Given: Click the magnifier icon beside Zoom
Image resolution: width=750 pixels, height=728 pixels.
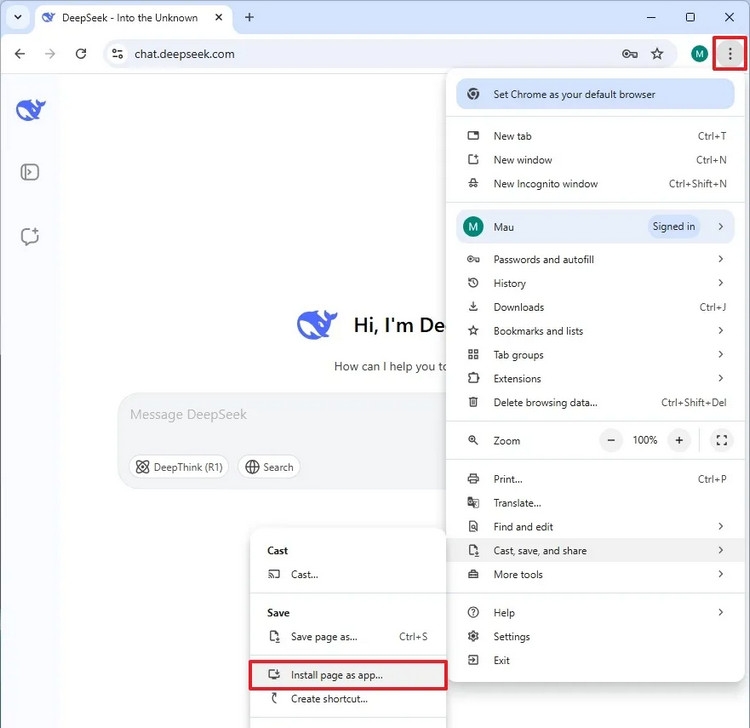Looking at the screenshot, I should (x=473, y=440).
